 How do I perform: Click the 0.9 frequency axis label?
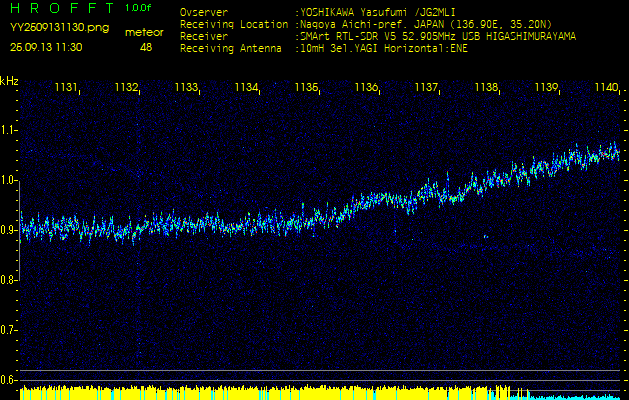(9, 230)
